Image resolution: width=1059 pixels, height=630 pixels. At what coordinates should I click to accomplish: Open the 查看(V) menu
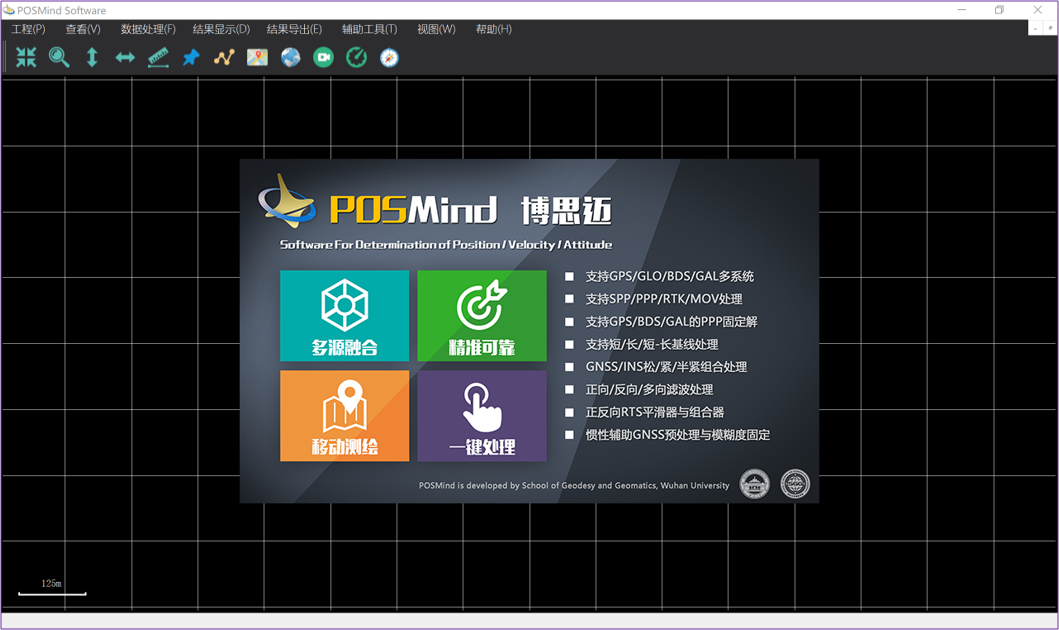tap(83, 29)
